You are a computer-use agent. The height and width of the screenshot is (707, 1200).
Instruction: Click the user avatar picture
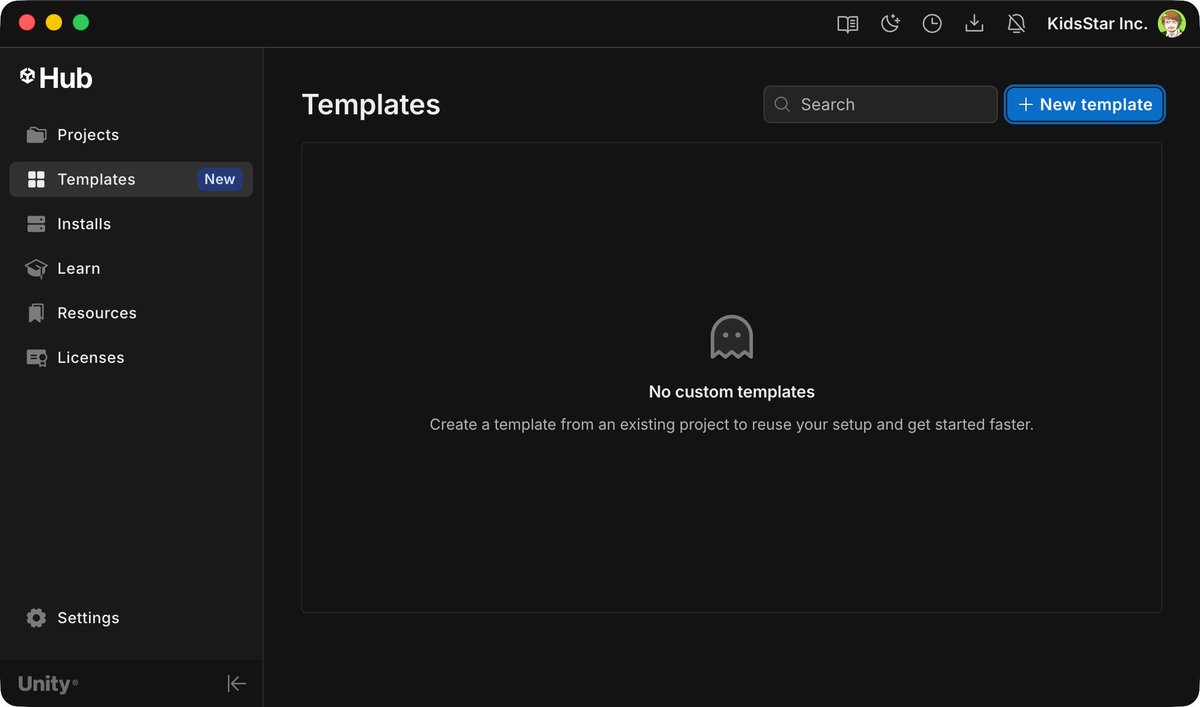[x=1172, y=24]
